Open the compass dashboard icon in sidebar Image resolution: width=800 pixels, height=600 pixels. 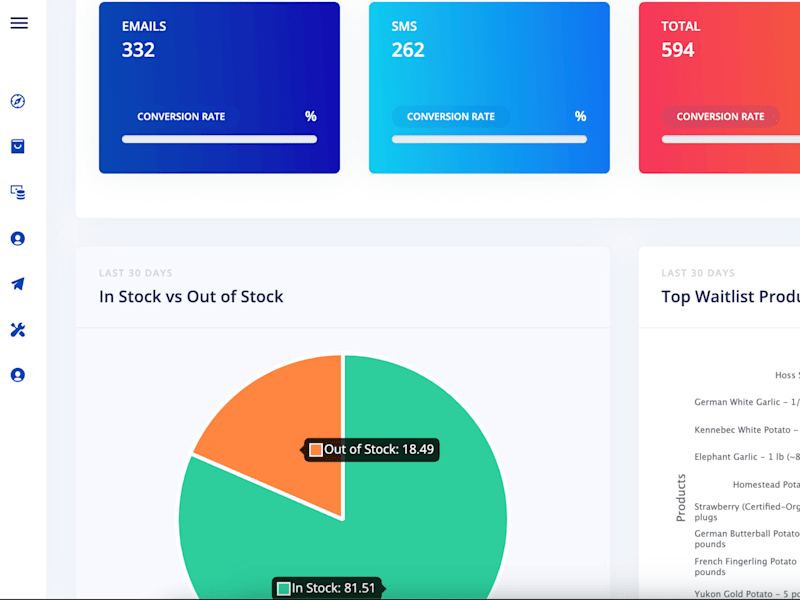pos(18,101)
